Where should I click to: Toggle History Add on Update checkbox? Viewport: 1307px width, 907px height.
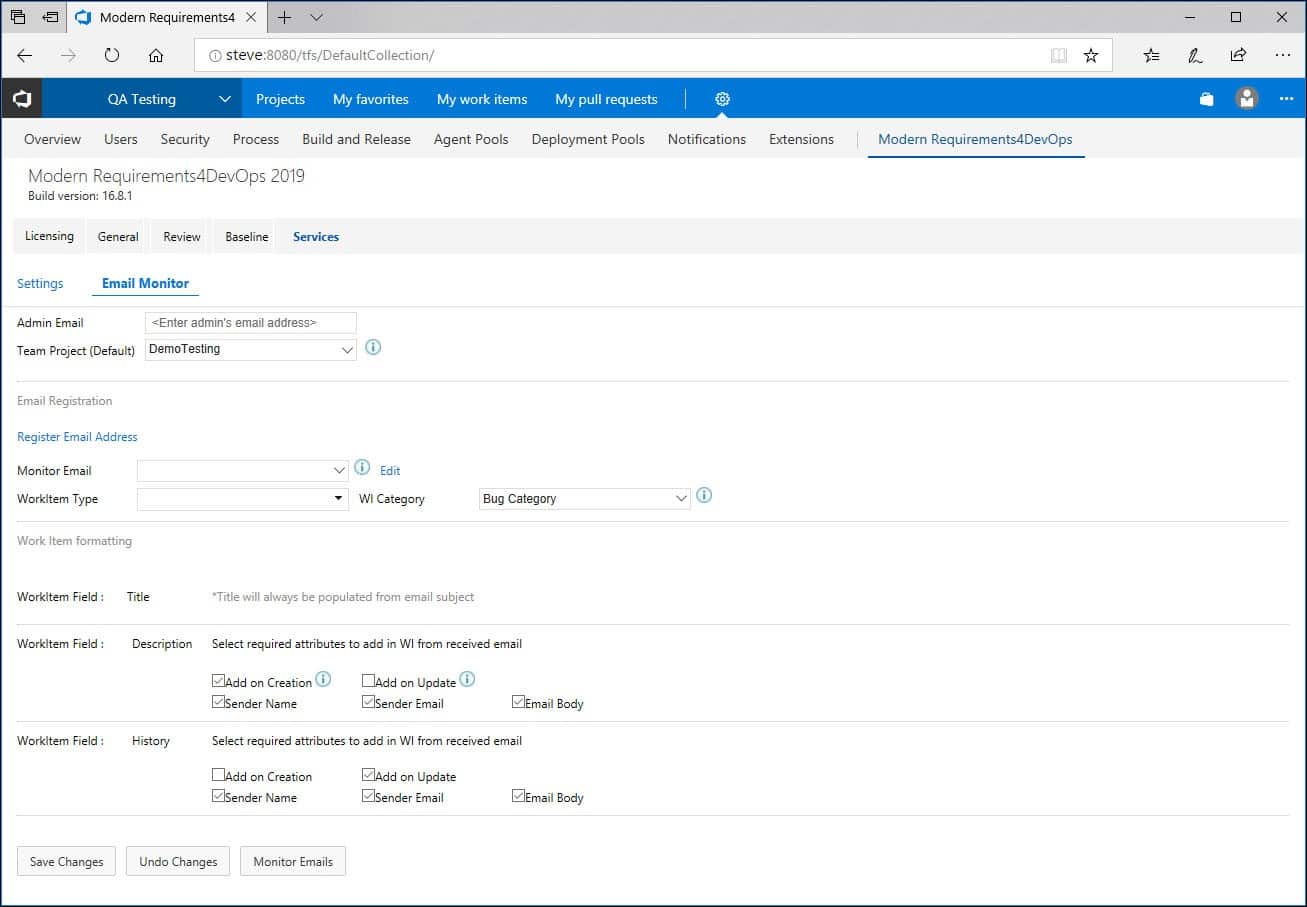pyautogui.click(x=368, y=775)
